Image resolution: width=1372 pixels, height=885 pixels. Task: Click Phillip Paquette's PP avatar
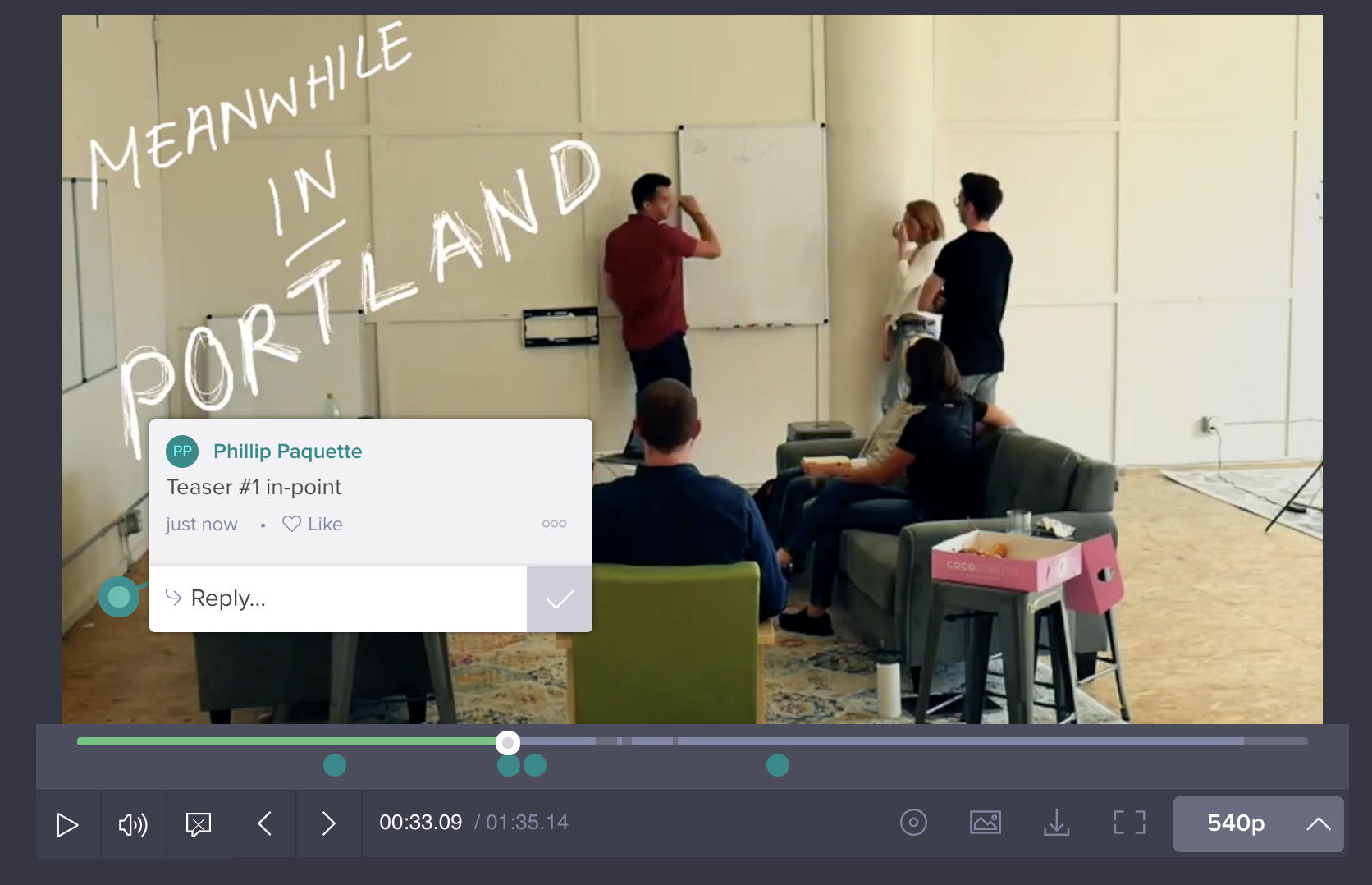(x=182, y=451)
